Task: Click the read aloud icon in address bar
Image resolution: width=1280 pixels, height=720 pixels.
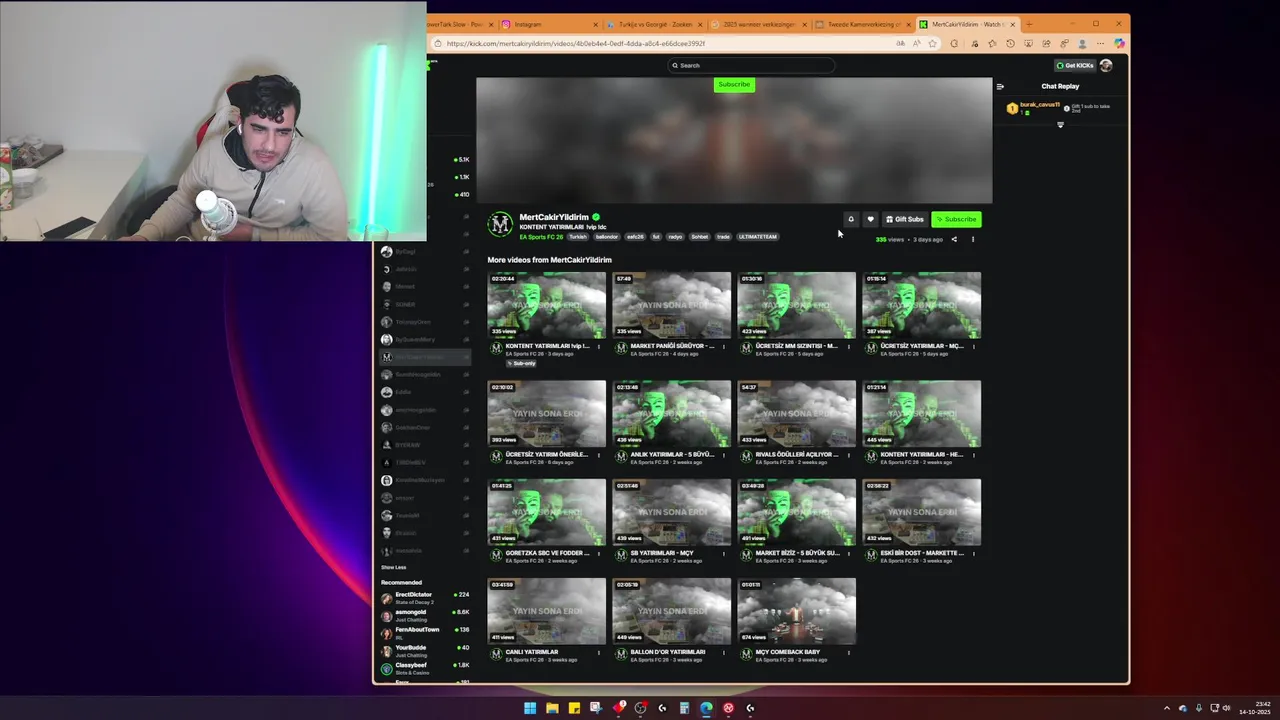Action: tap(916, 43)
